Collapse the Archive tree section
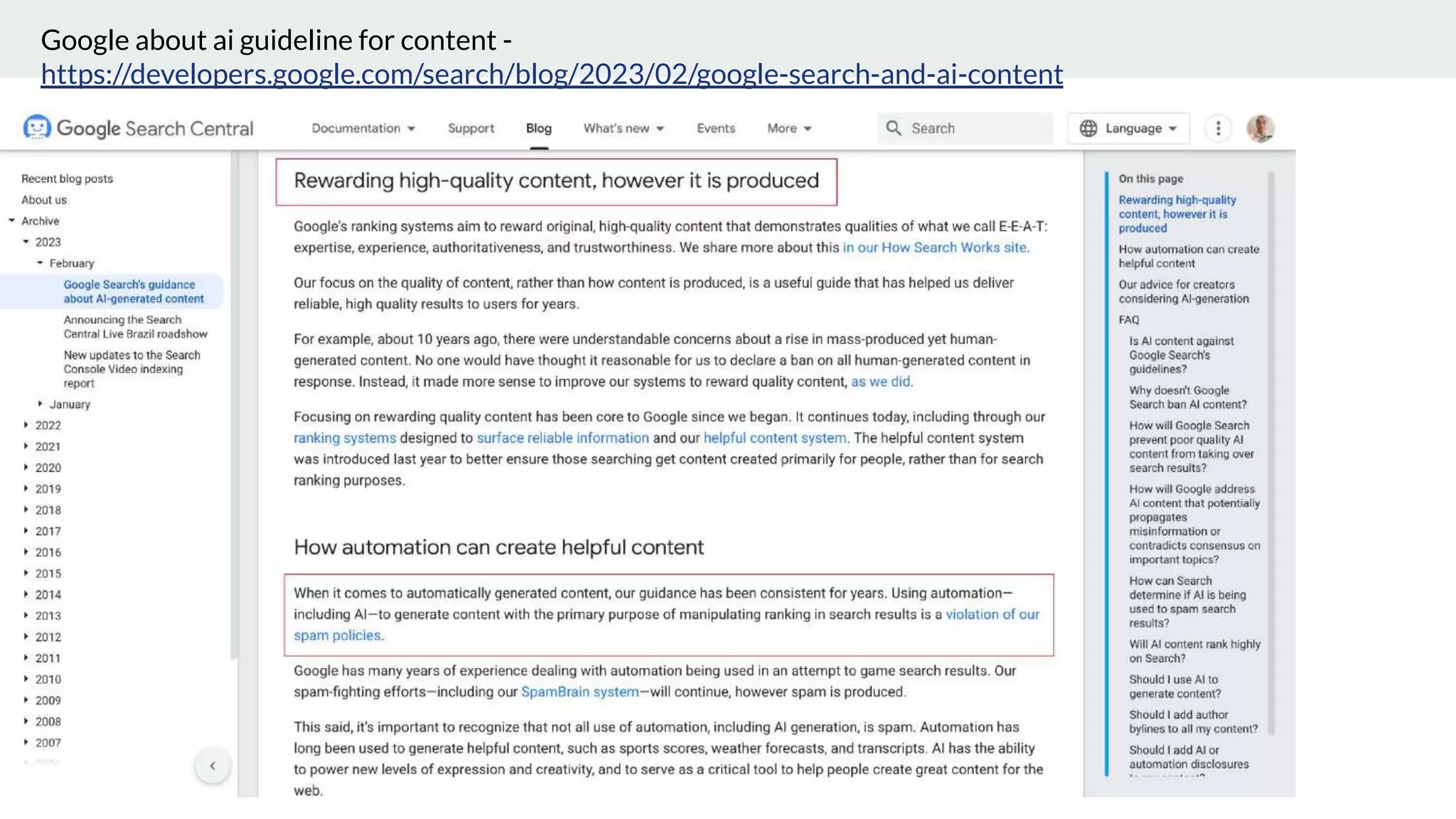This screenshot has width=1456, height=819. [x=12, y=221]
